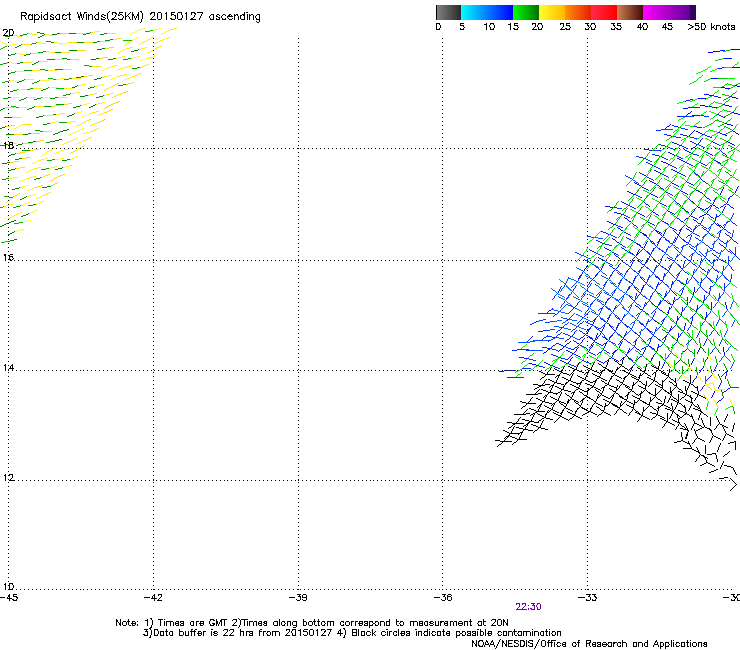Click longitude label '-36' on bottom axis
Screen dimensions: 740x650
point(443,598)
